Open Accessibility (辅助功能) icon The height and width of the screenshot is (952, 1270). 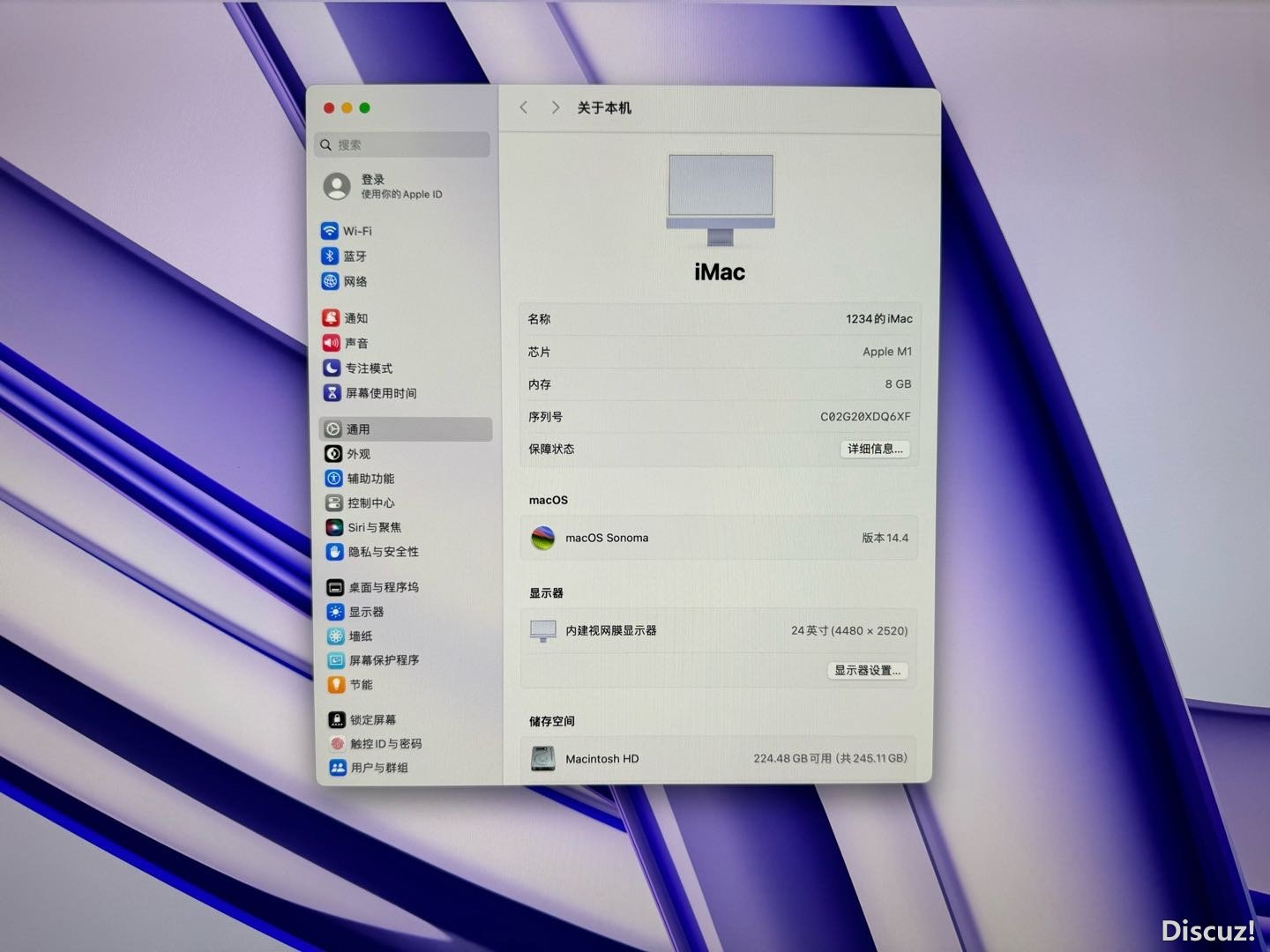pos(334,479)
